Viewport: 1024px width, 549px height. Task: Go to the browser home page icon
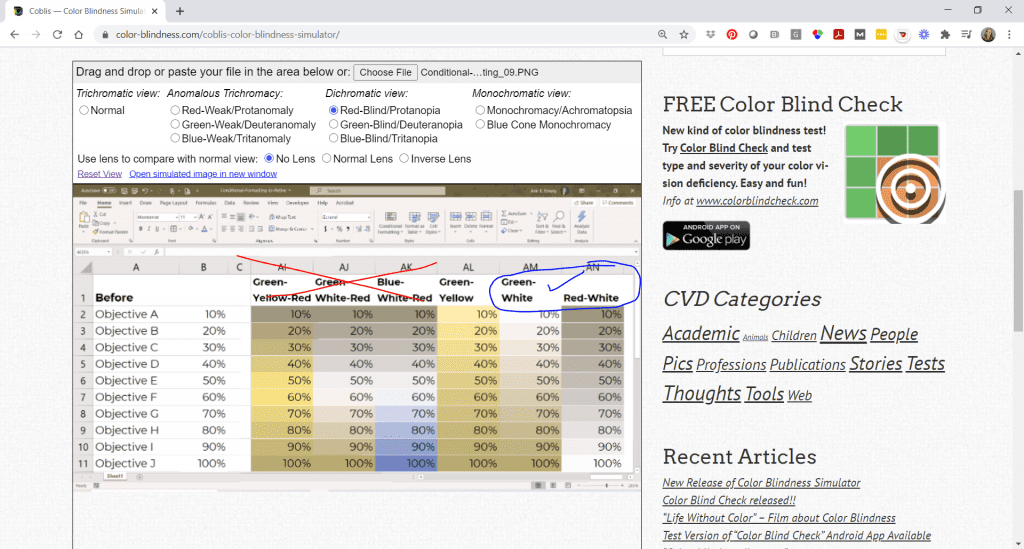click(79, 35)
